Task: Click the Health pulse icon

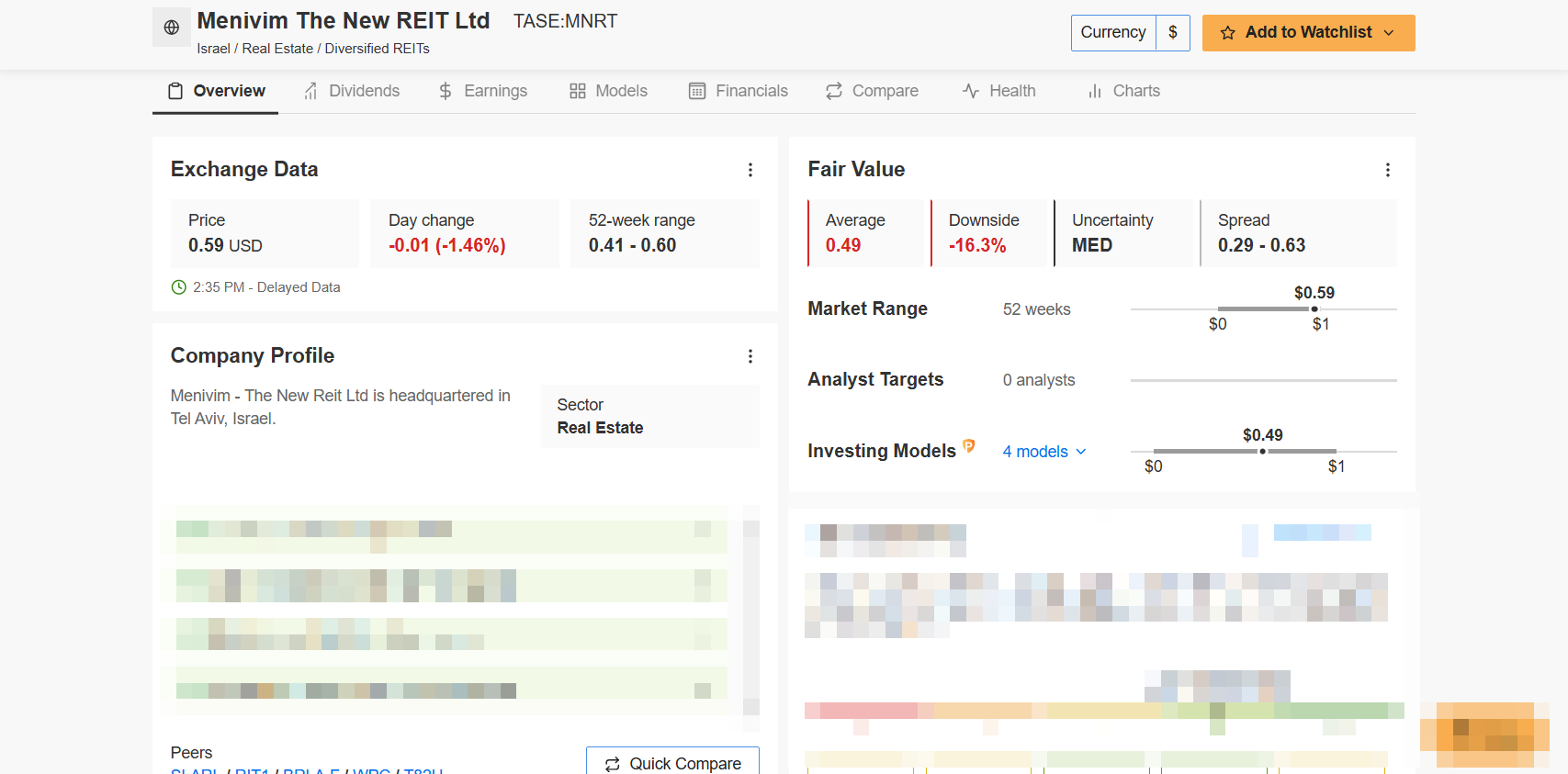Action: [x=971, y=91]
